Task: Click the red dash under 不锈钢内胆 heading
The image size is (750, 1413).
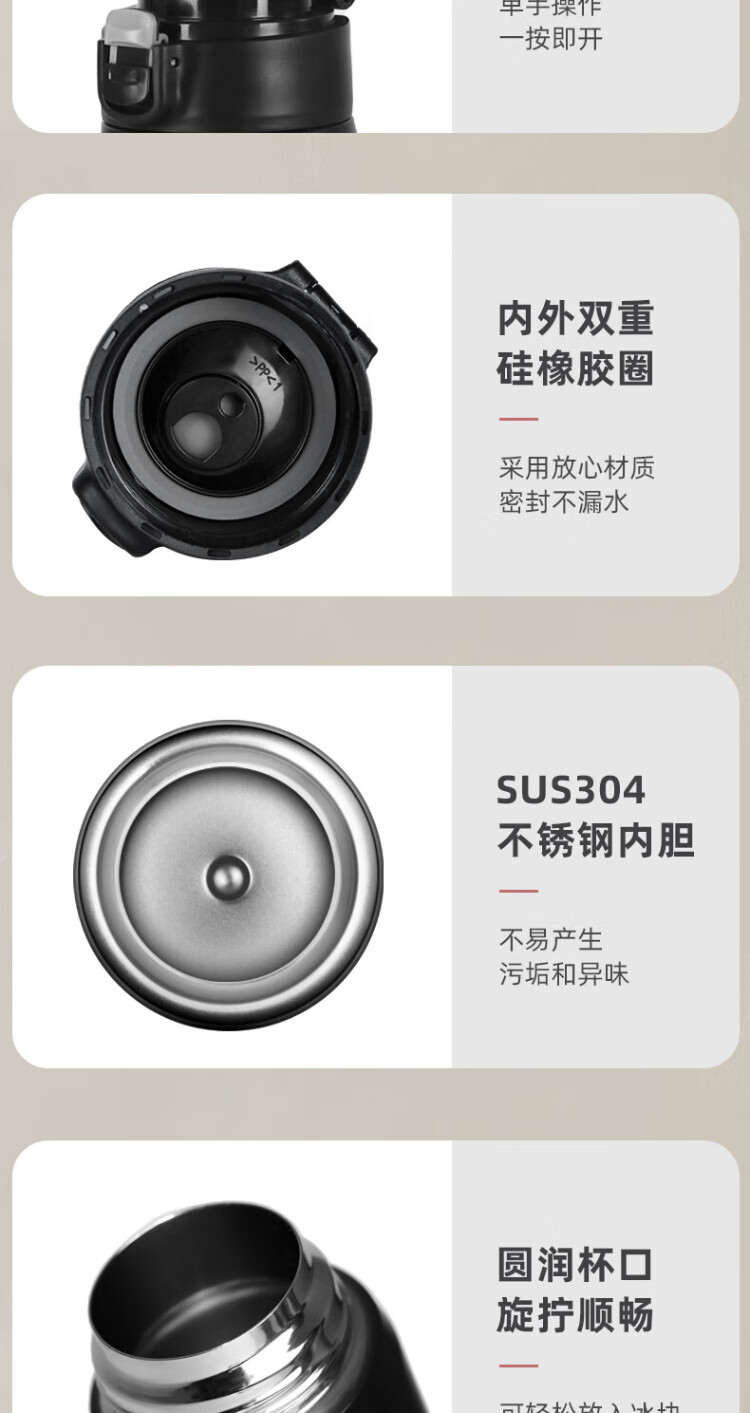Action: coord(519,890)
